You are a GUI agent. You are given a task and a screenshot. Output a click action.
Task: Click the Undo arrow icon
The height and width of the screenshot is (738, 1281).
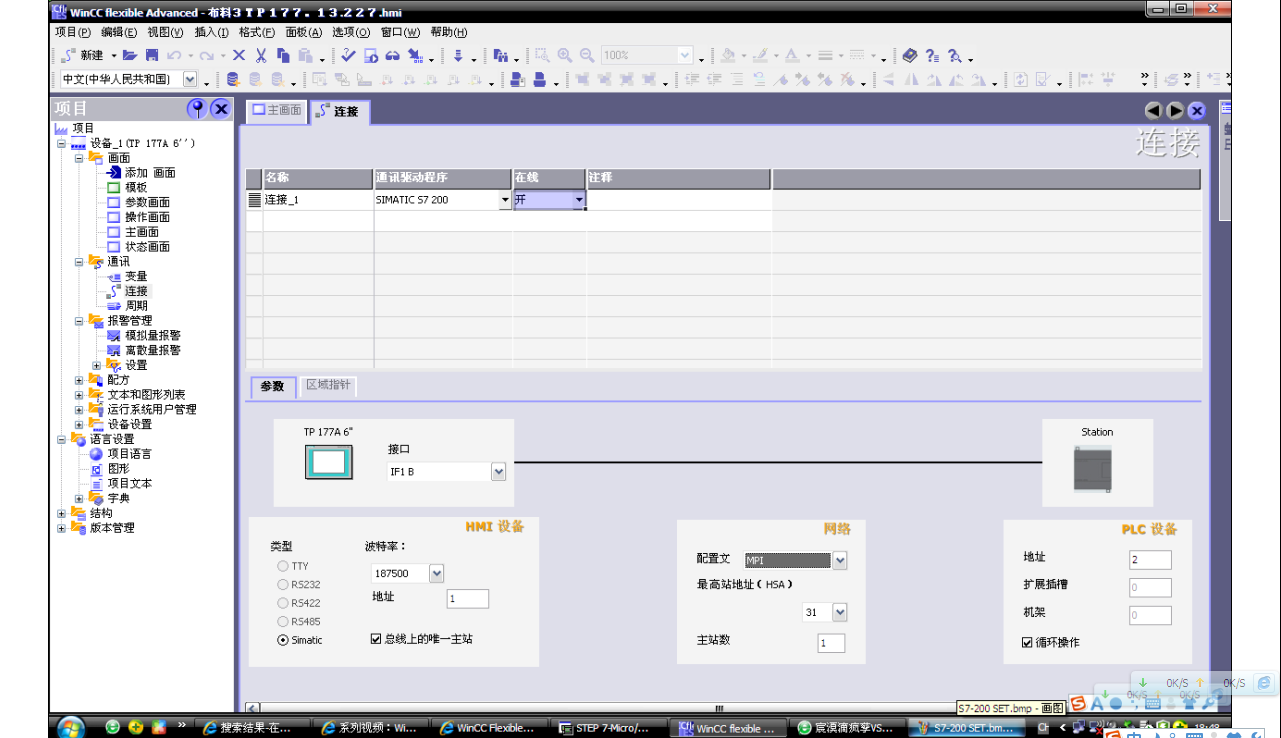click(174, 56)
